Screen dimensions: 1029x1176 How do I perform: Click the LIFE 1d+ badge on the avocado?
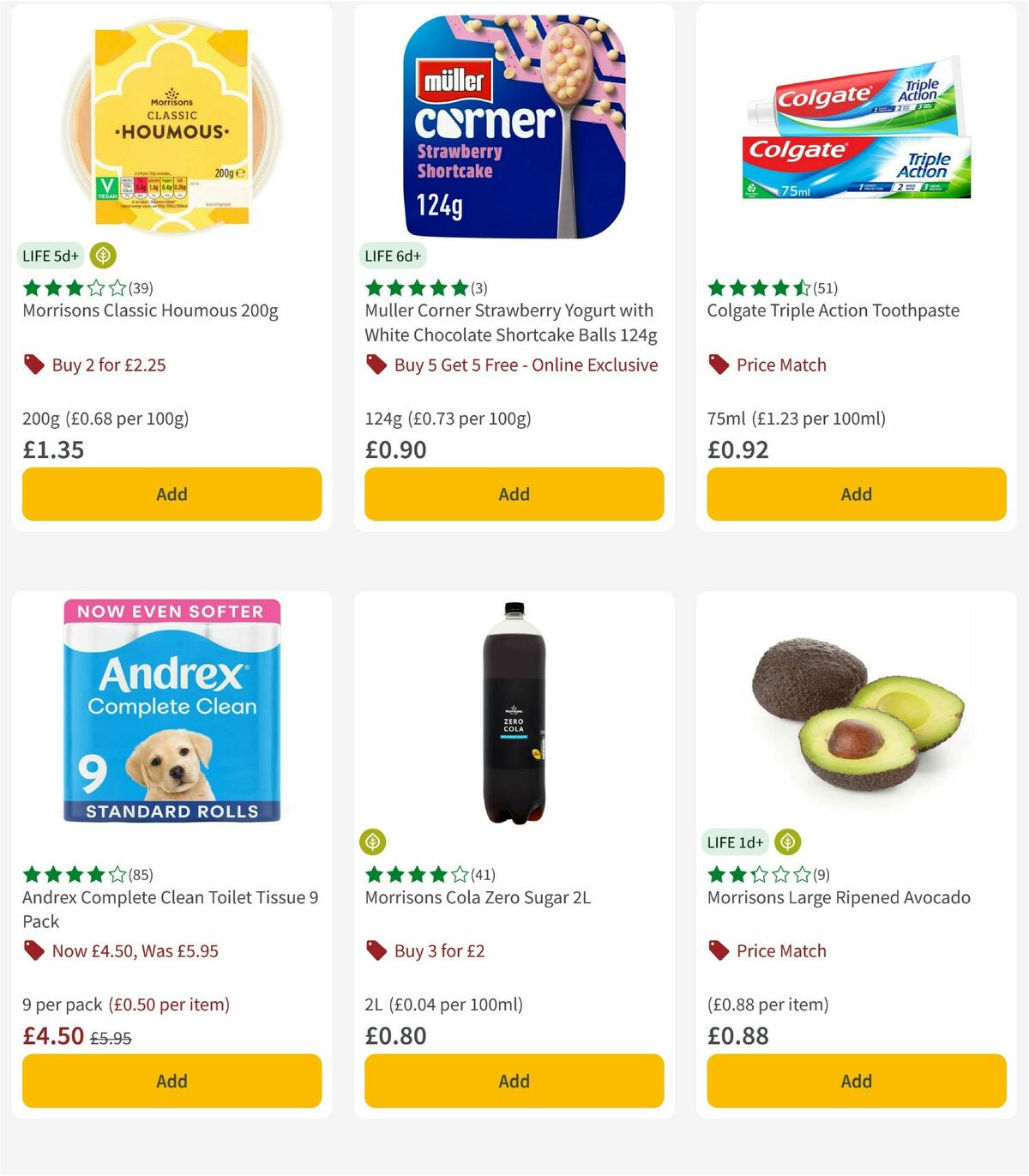pos(734,842)
